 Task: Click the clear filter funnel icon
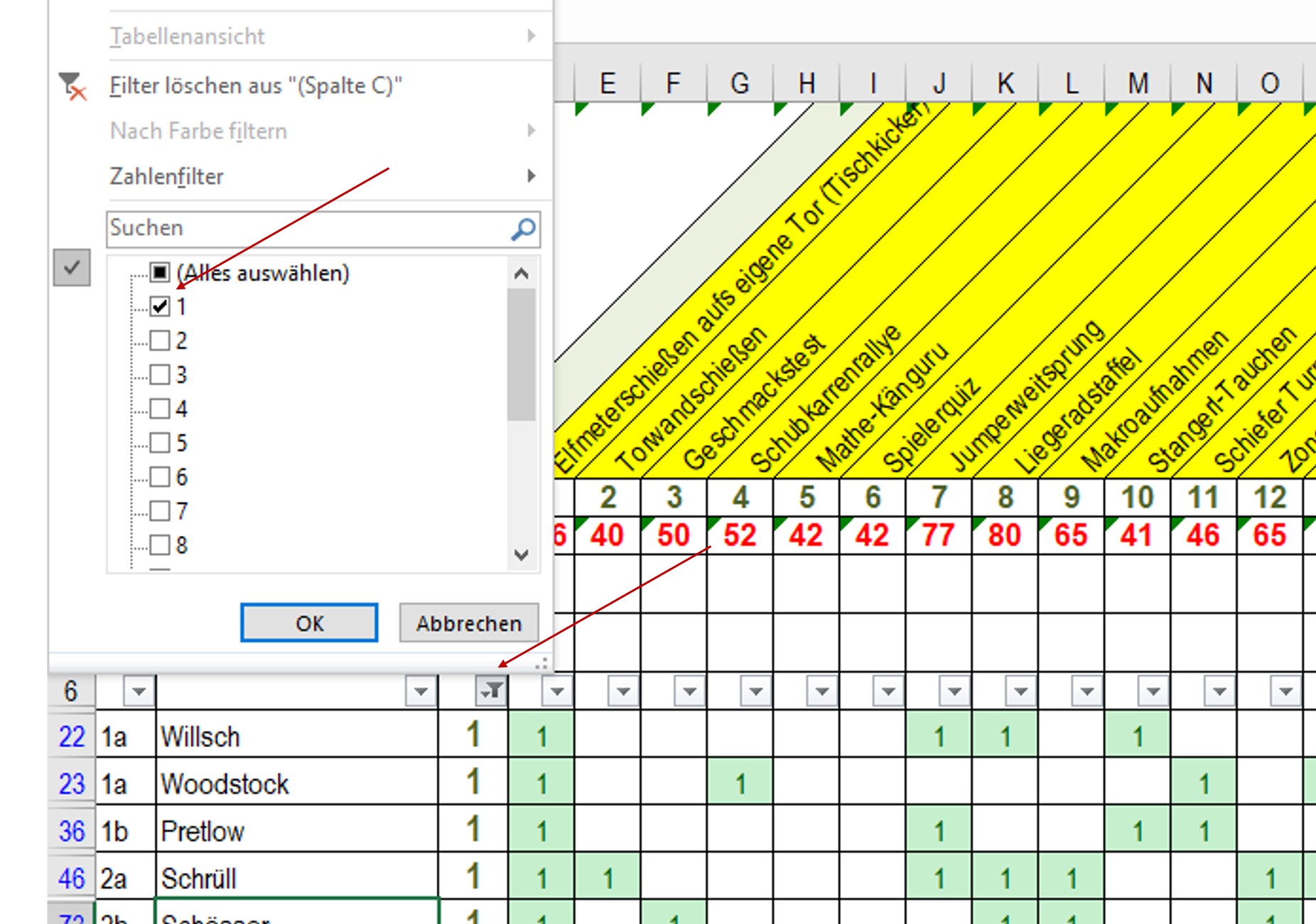[72, 87]
